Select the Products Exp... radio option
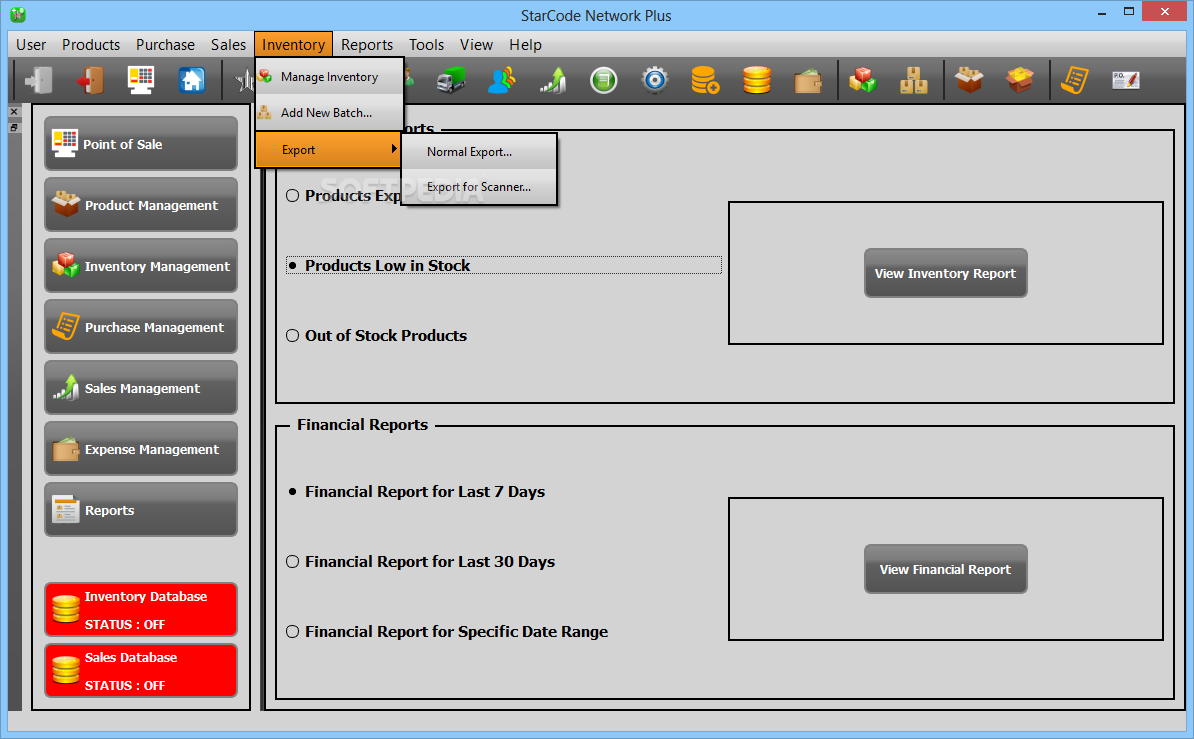This screenshot has width=1194, height=739. pyautogui.click(x=292, y=196)
